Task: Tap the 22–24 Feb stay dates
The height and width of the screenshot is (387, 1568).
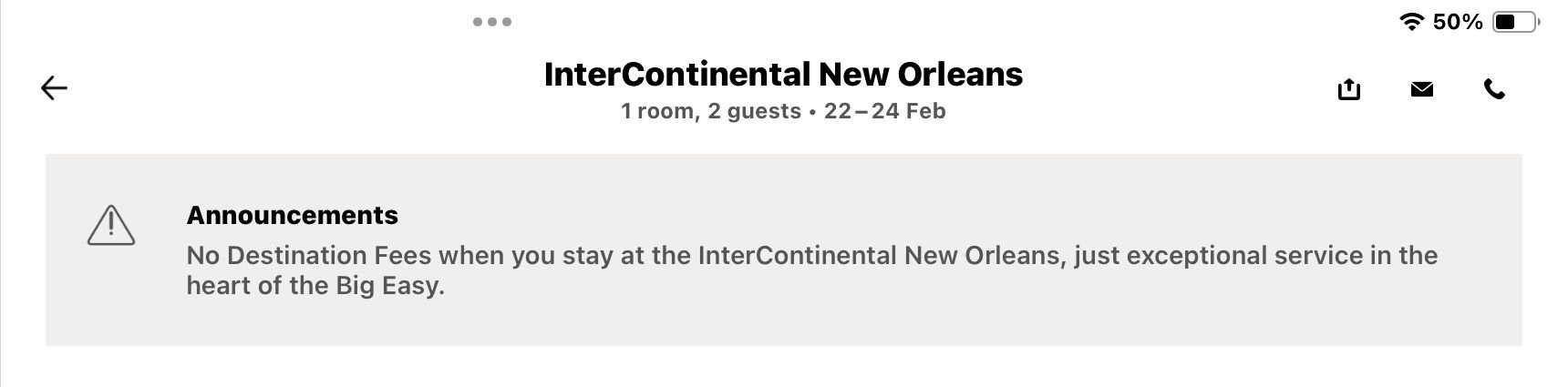Action: point(884,111)
